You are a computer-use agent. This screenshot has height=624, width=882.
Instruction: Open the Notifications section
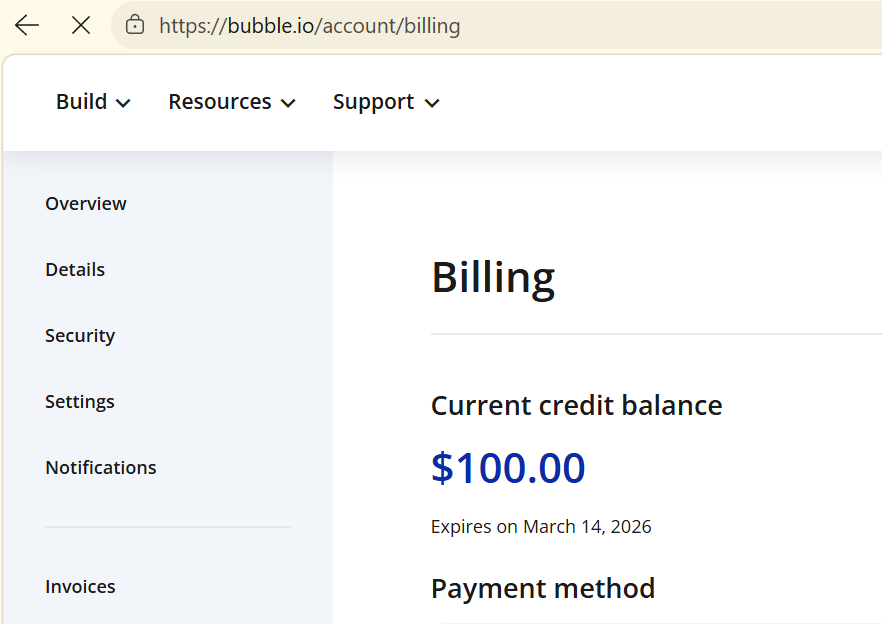pos(101,468)
